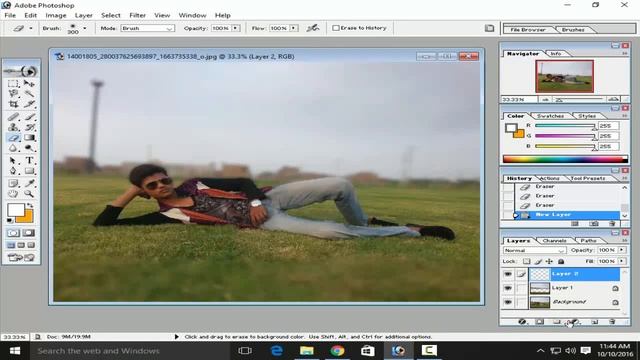Image resolution: width=640 pixels, height=360 pixels.
Task: Select the Path Selection tool
Action: (13, 160)
